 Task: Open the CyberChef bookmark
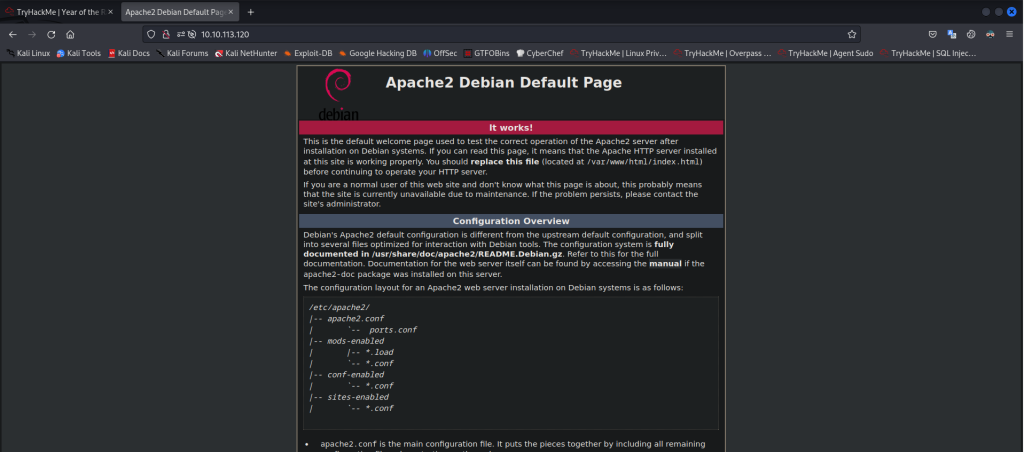pos(545,52)
